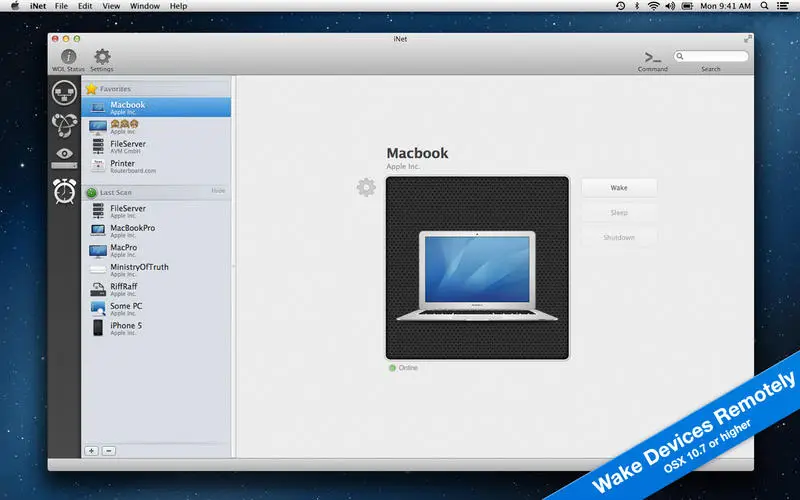Viewport: 800px width, 500px height.
Task: Click the battery menu bar icon
Action: click(x=687, y=6)
